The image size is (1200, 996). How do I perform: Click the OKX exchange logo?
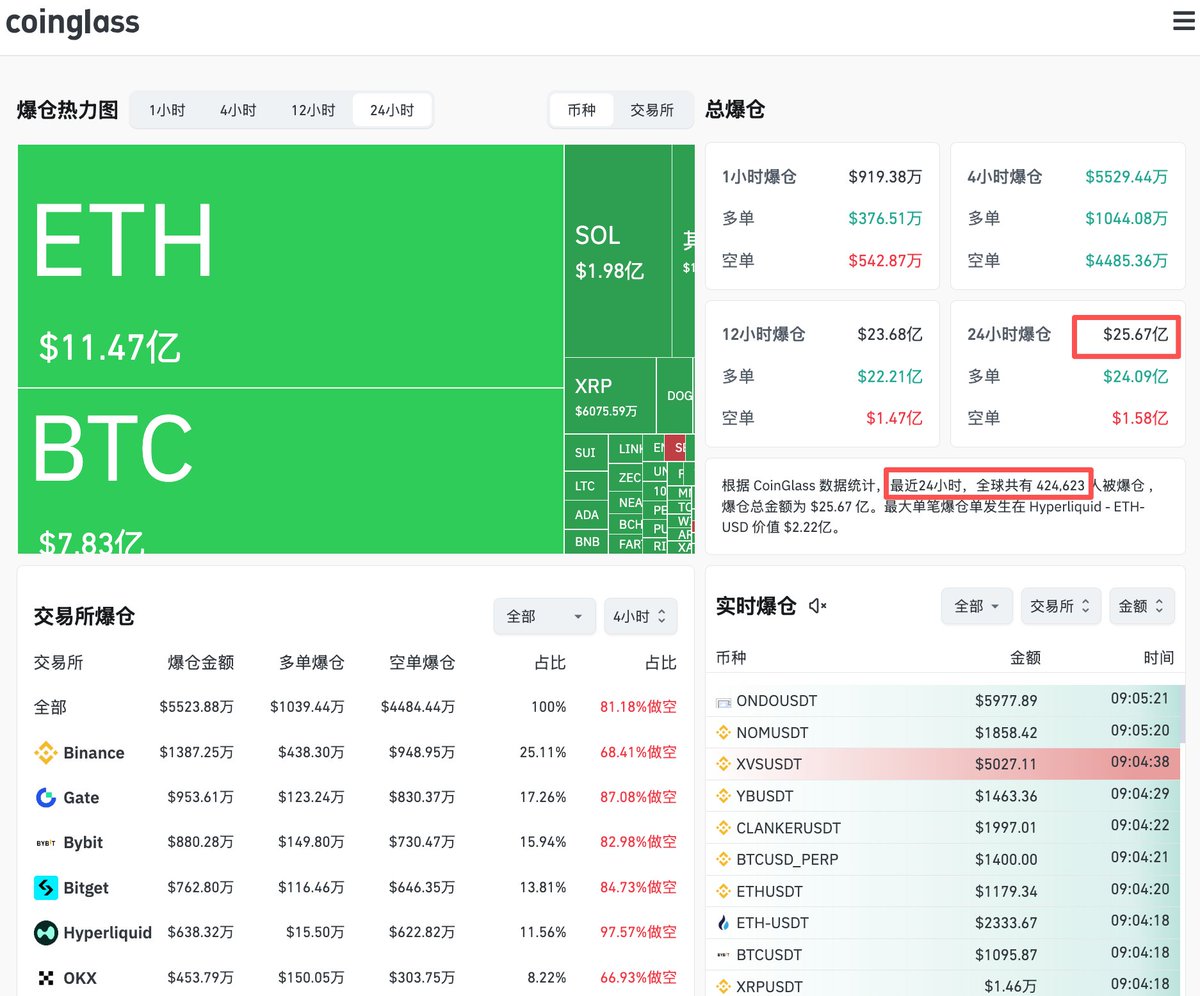pyautogui.click(x=46, y=978)
